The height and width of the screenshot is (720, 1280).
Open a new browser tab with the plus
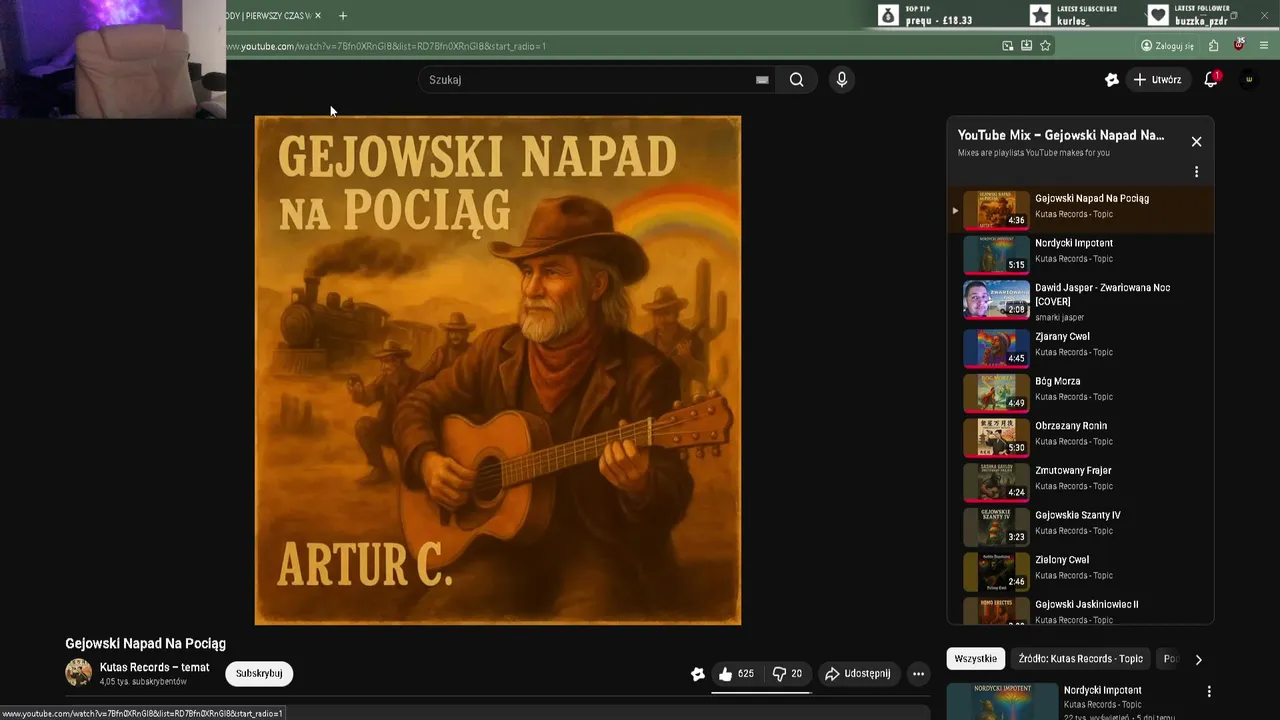(343, 16)
